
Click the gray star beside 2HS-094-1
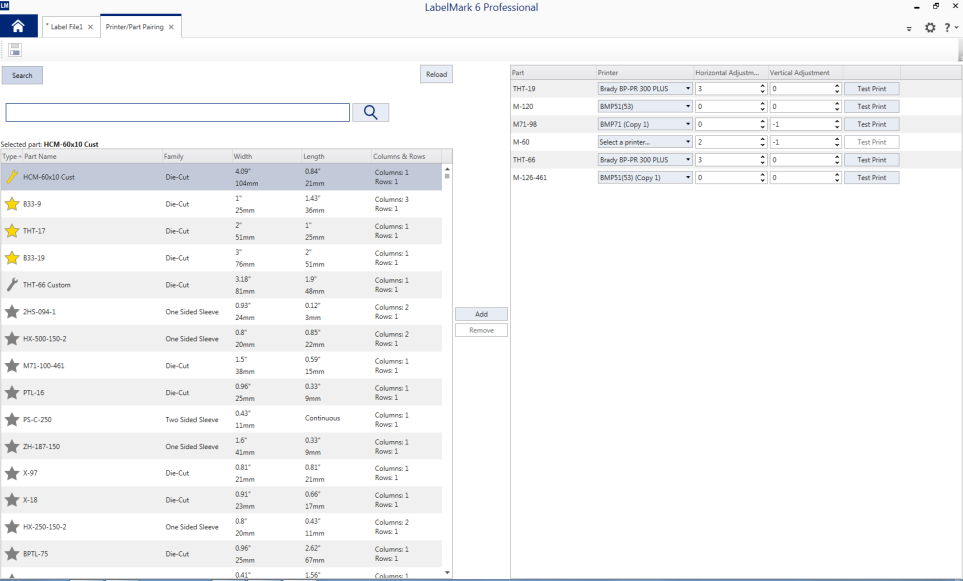tap(12, 312)
